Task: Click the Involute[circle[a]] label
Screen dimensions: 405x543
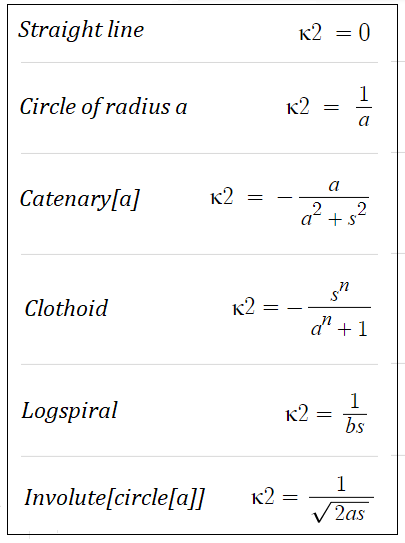Action: pyautogui.click(x=114, y=498)
